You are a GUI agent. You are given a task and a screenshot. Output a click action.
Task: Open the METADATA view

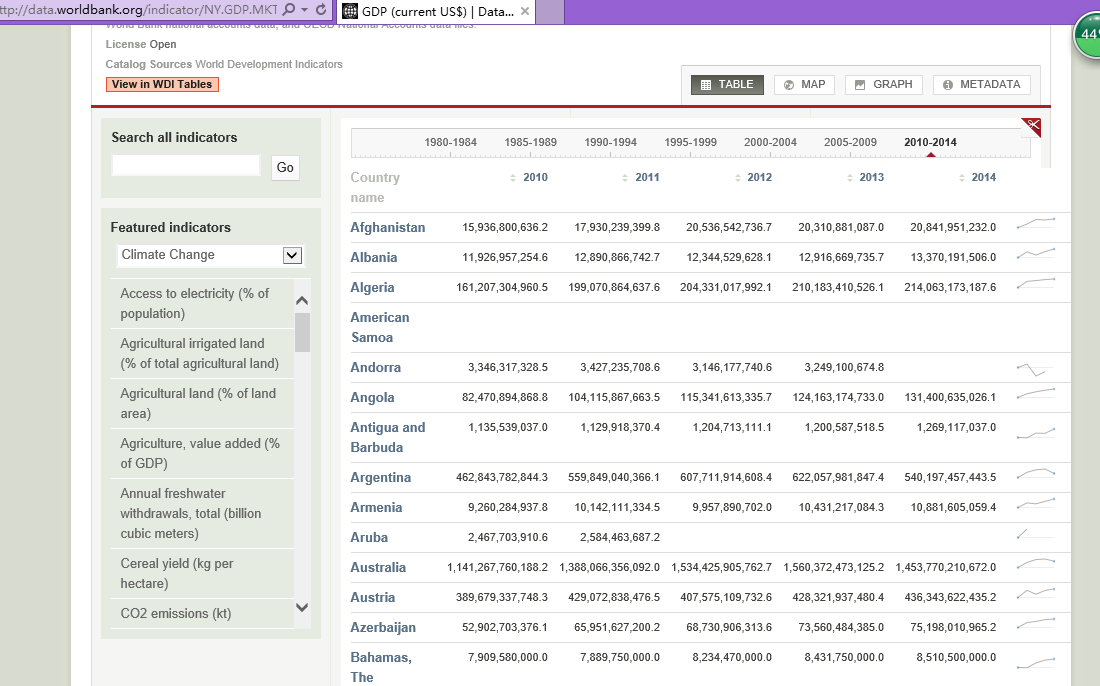point(981,85)
